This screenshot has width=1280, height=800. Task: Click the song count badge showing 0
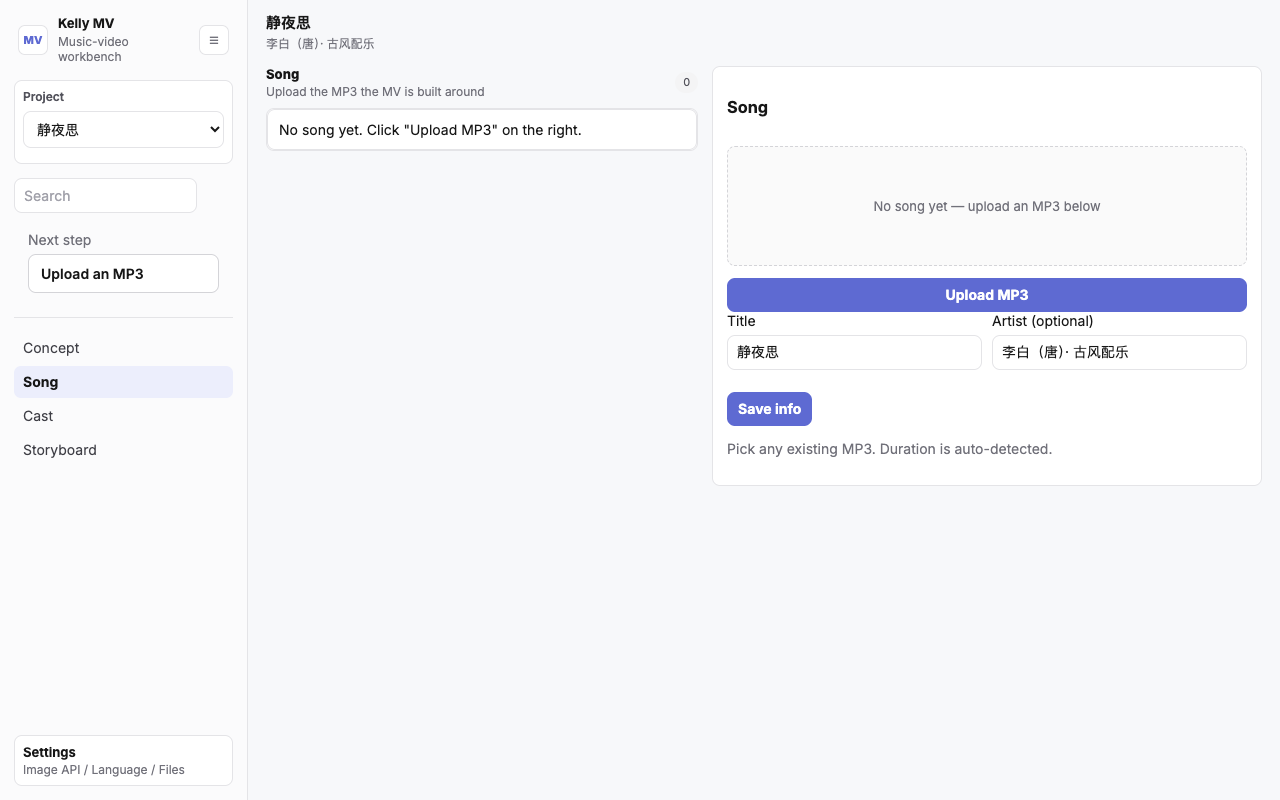pos(686,82)
